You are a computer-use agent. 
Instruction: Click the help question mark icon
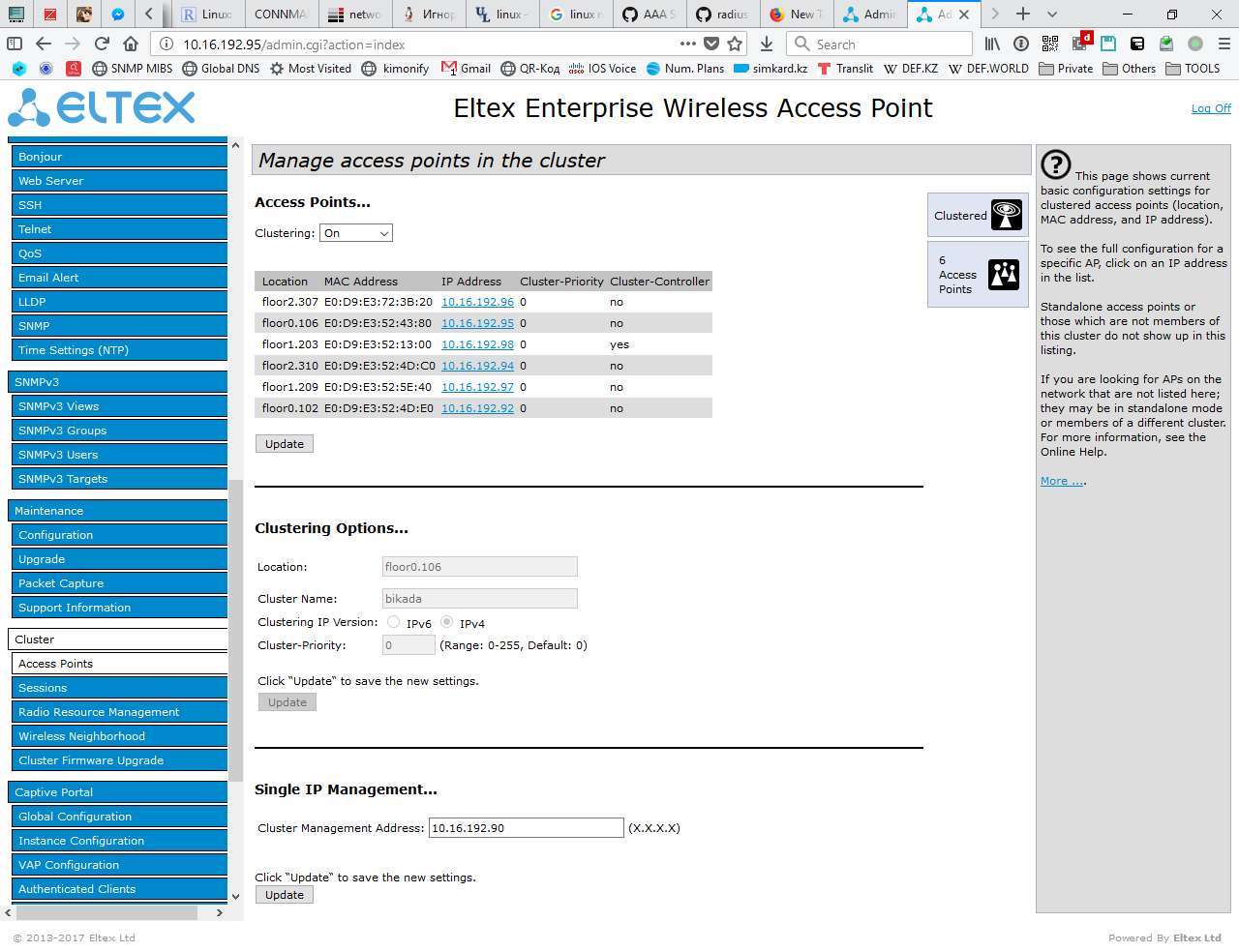[1056, 165]
